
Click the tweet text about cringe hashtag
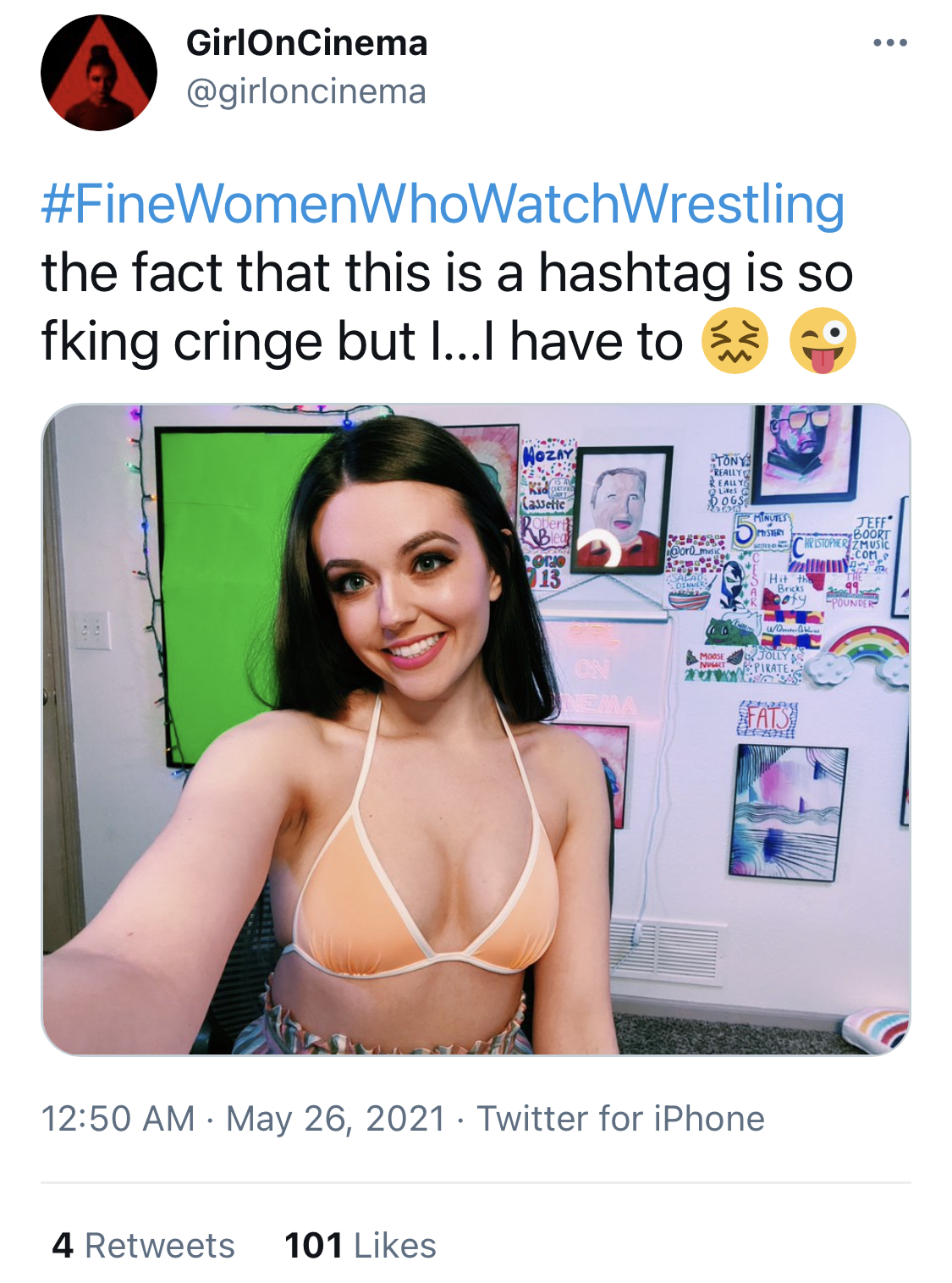click(447, 307)
